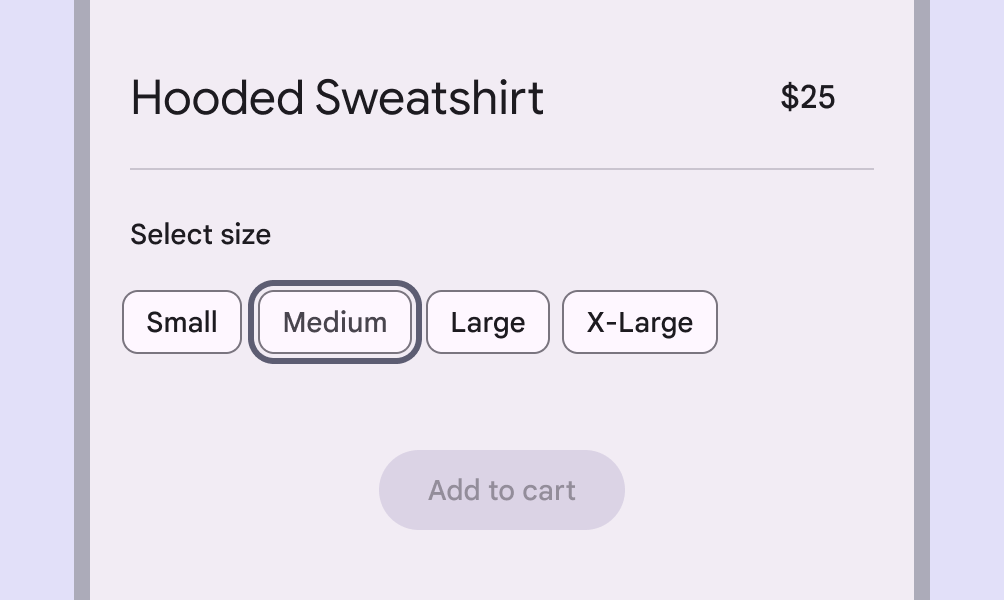Screen dimensions: 1004x600
Task: Click the word "Hooded" in the title
Action: (x=217, y=98)
